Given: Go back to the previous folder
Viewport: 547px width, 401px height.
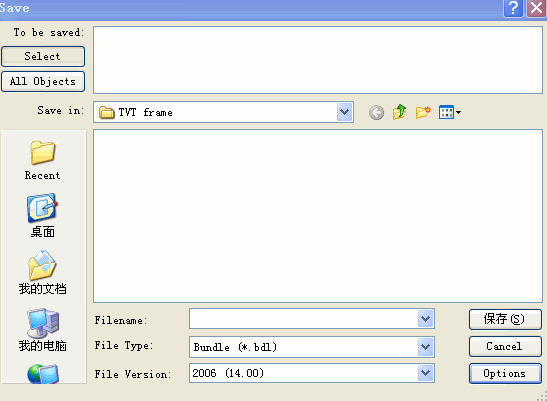Looking at the screenshot, I should click(376, 112).
